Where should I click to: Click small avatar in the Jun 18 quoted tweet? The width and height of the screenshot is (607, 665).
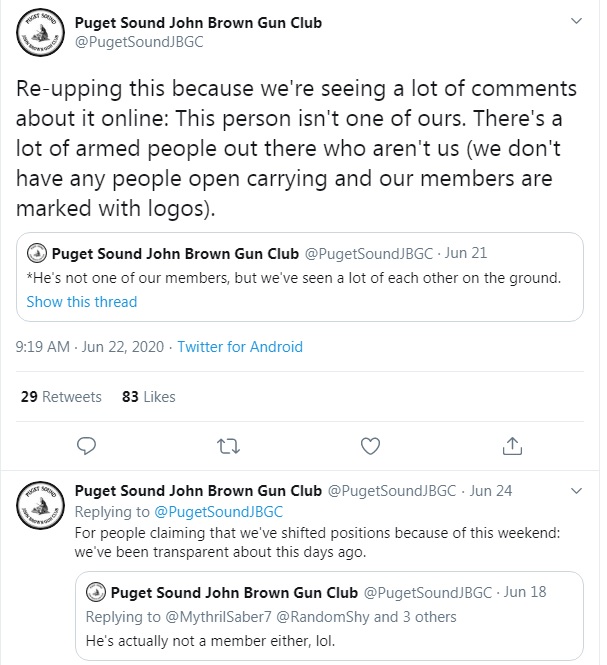(96, 592)
